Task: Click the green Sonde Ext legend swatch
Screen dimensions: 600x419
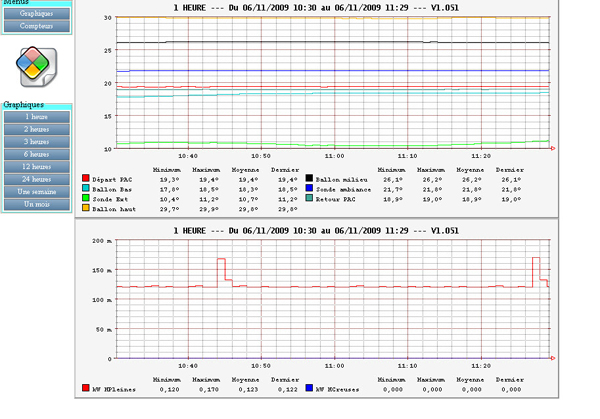Action: (x=87, y=198)
